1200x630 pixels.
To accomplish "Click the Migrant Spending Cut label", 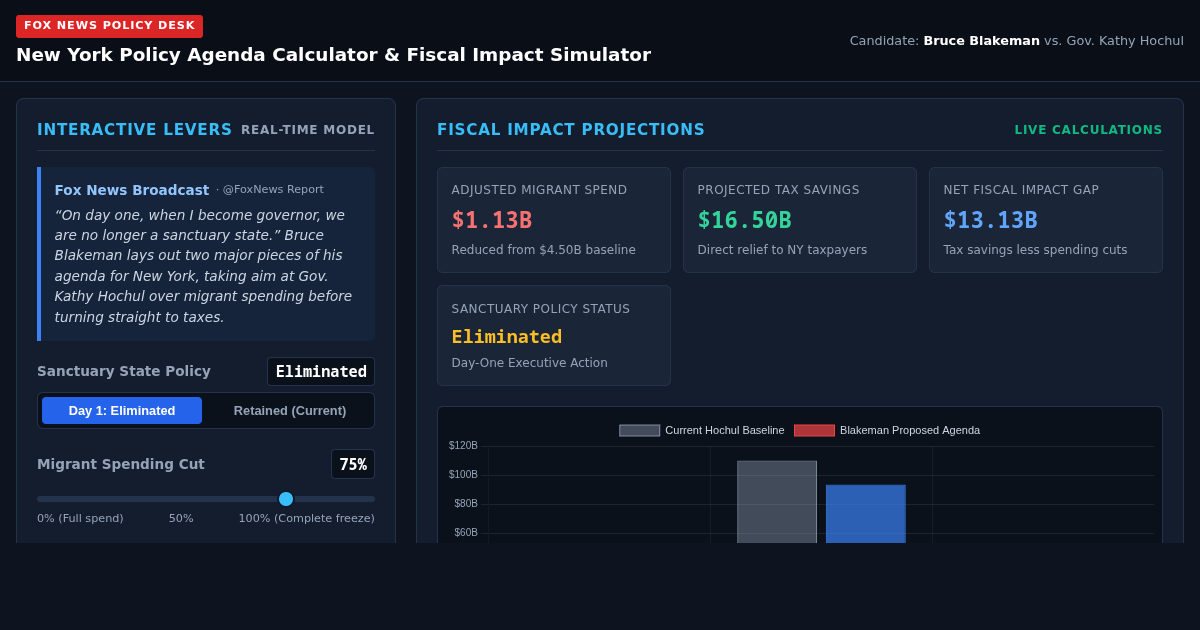I will [x=121, y=464].
